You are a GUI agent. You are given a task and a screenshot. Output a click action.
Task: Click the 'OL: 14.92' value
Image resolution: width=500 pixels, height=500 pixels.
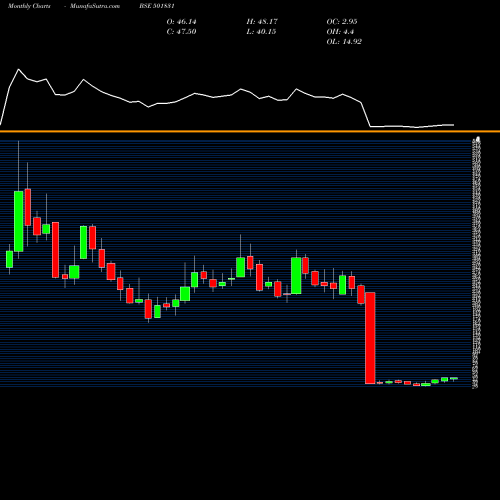click(344, 42)
